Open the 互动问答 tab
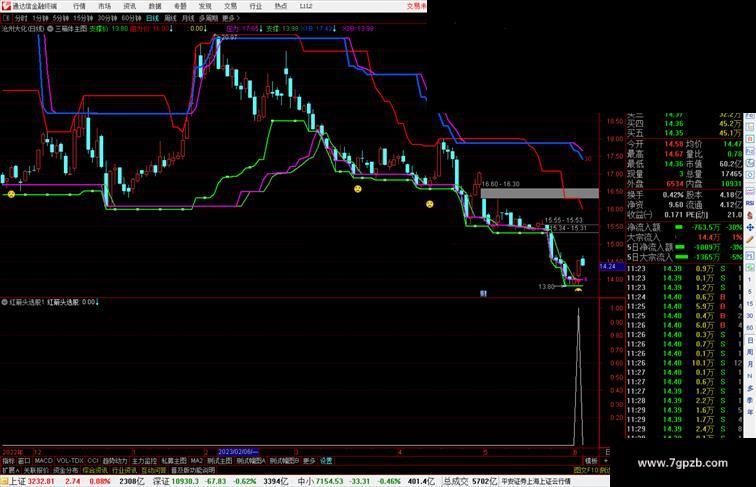Image resolution: width=756 pixels, height=487 pixels. click(154, 470)
